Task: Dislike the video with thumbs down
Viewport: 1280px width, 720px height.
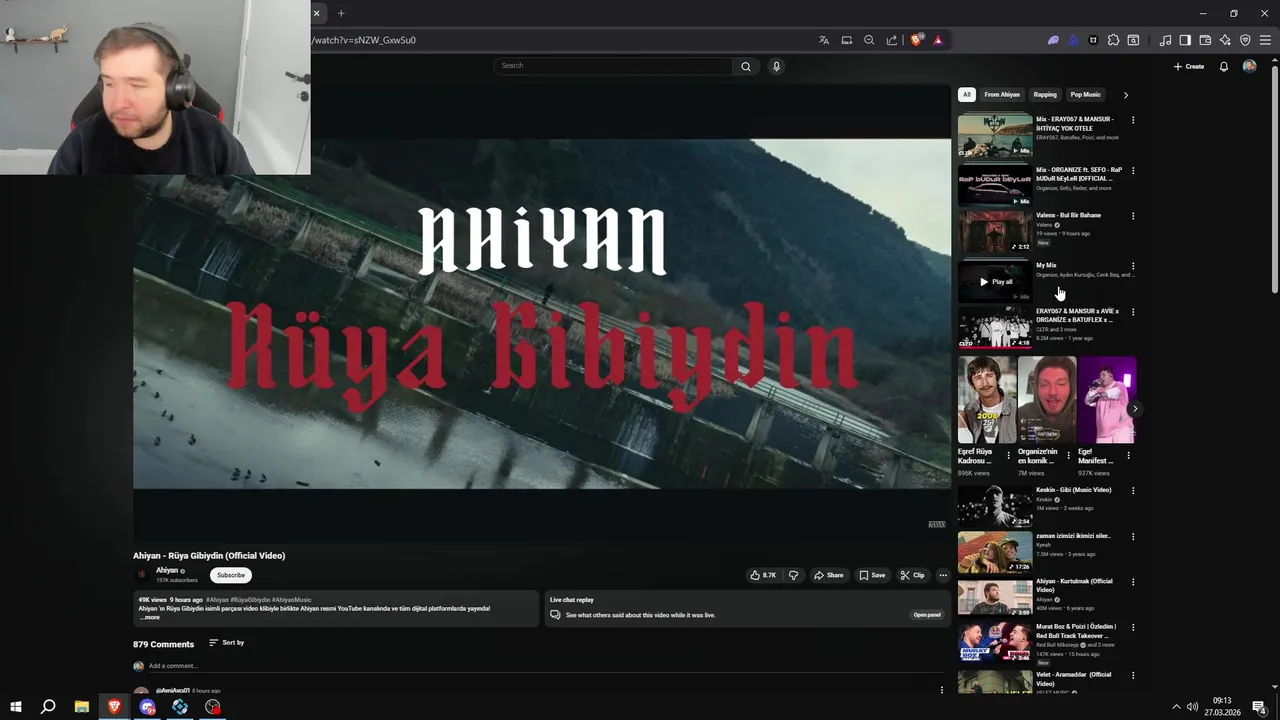Action: click(794, 575)
